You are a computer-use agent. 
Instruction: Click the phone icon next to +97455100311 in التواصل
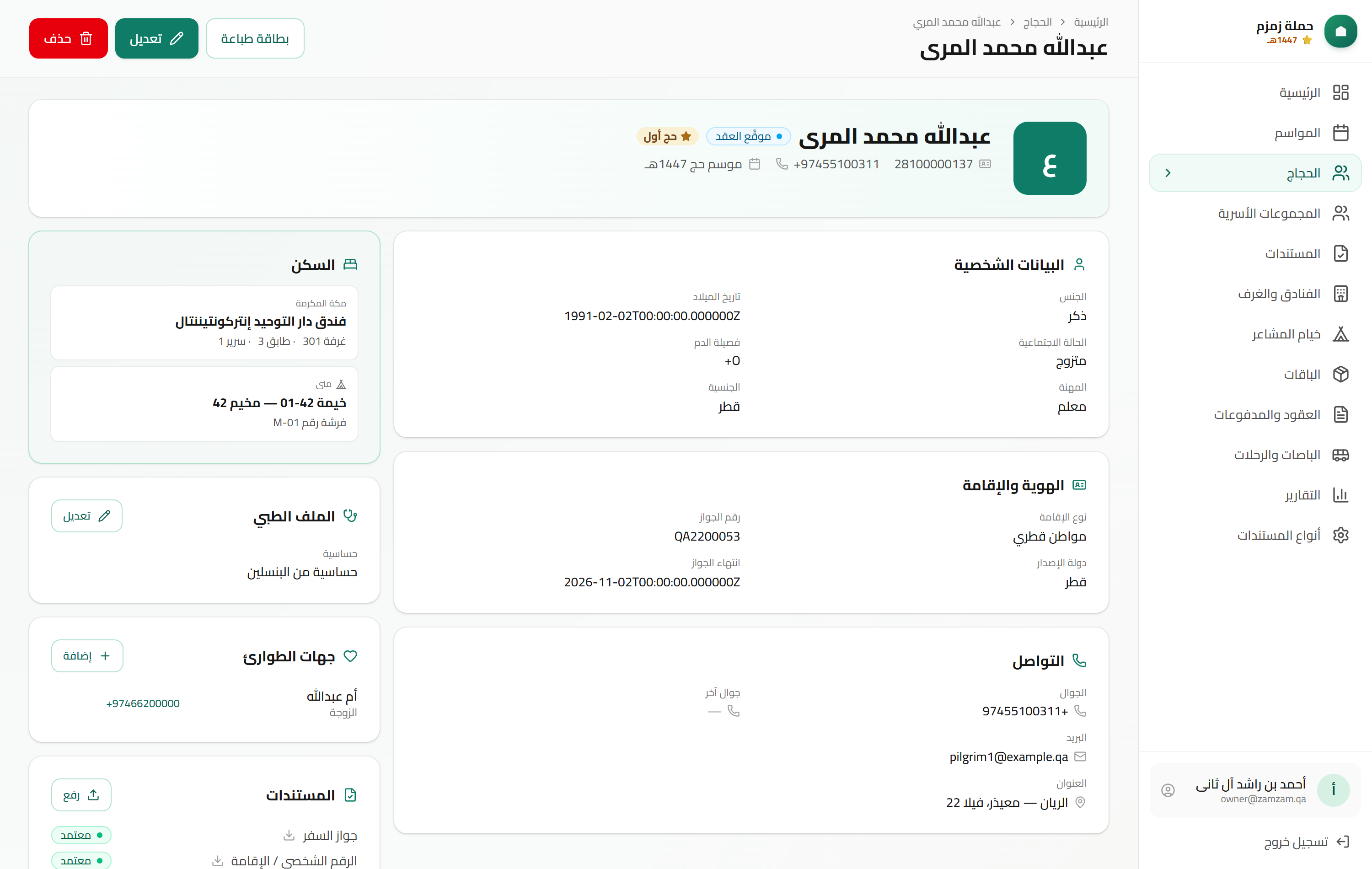[x=1080, y=711]
